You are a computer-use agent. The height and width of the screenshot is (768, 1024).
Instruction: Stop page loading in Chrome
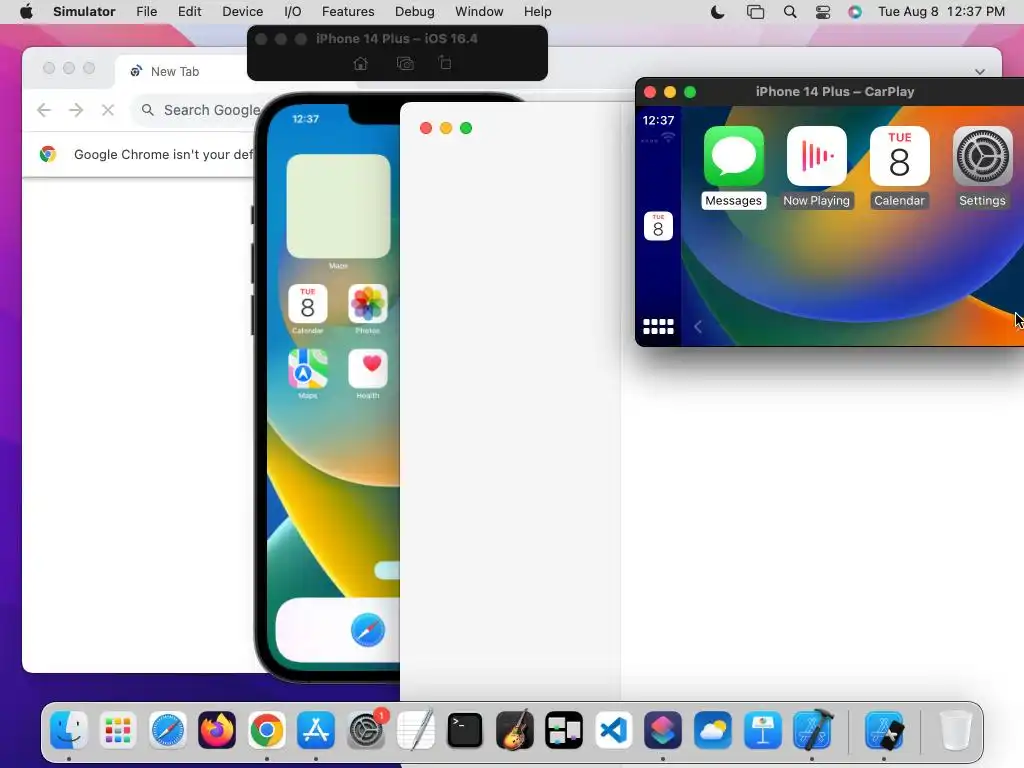(x=108, y=110)
